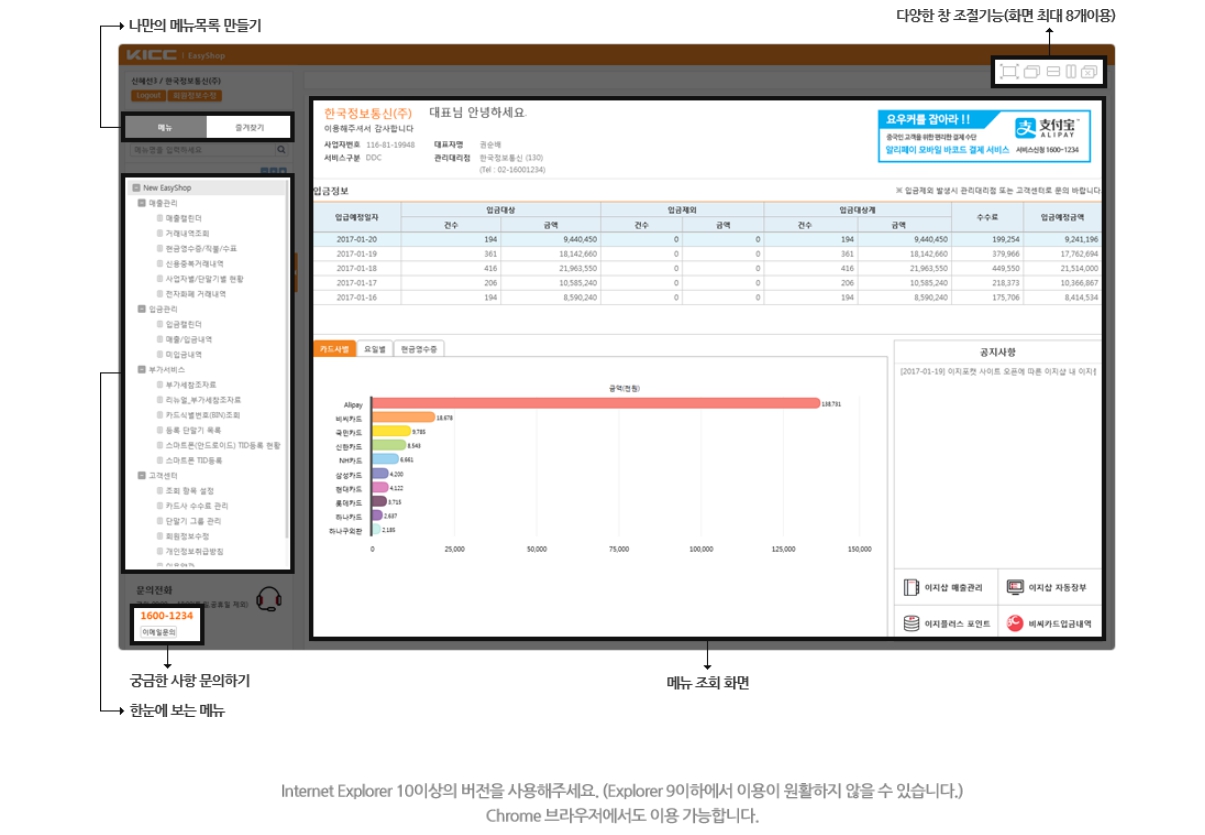Screen dimensions: 1205x835
Task: Click the full-screen window layout icon
Action: (x=1009, y=71)
